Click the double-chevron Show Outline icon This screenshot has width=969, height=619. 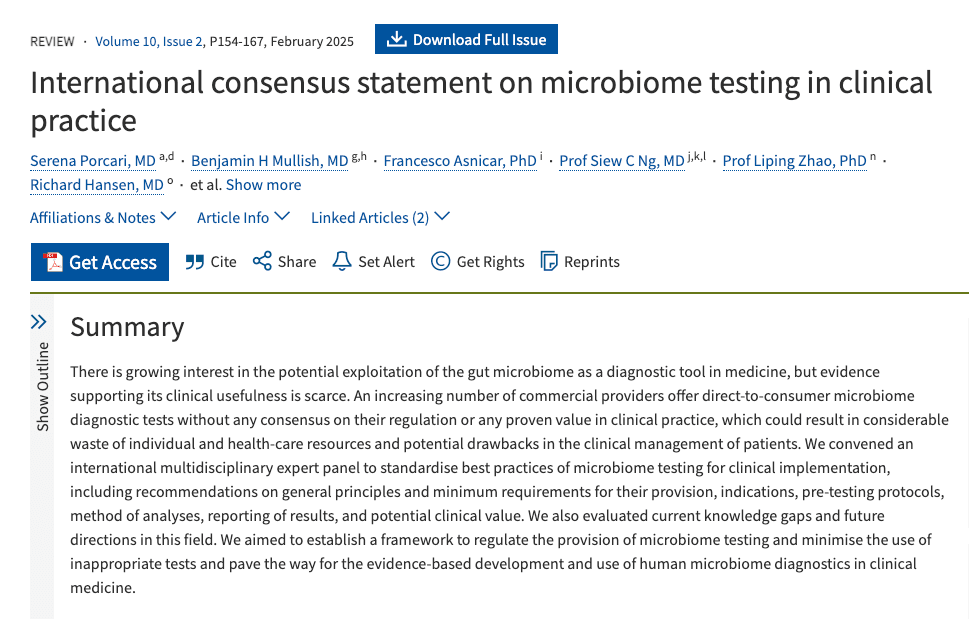39,322
